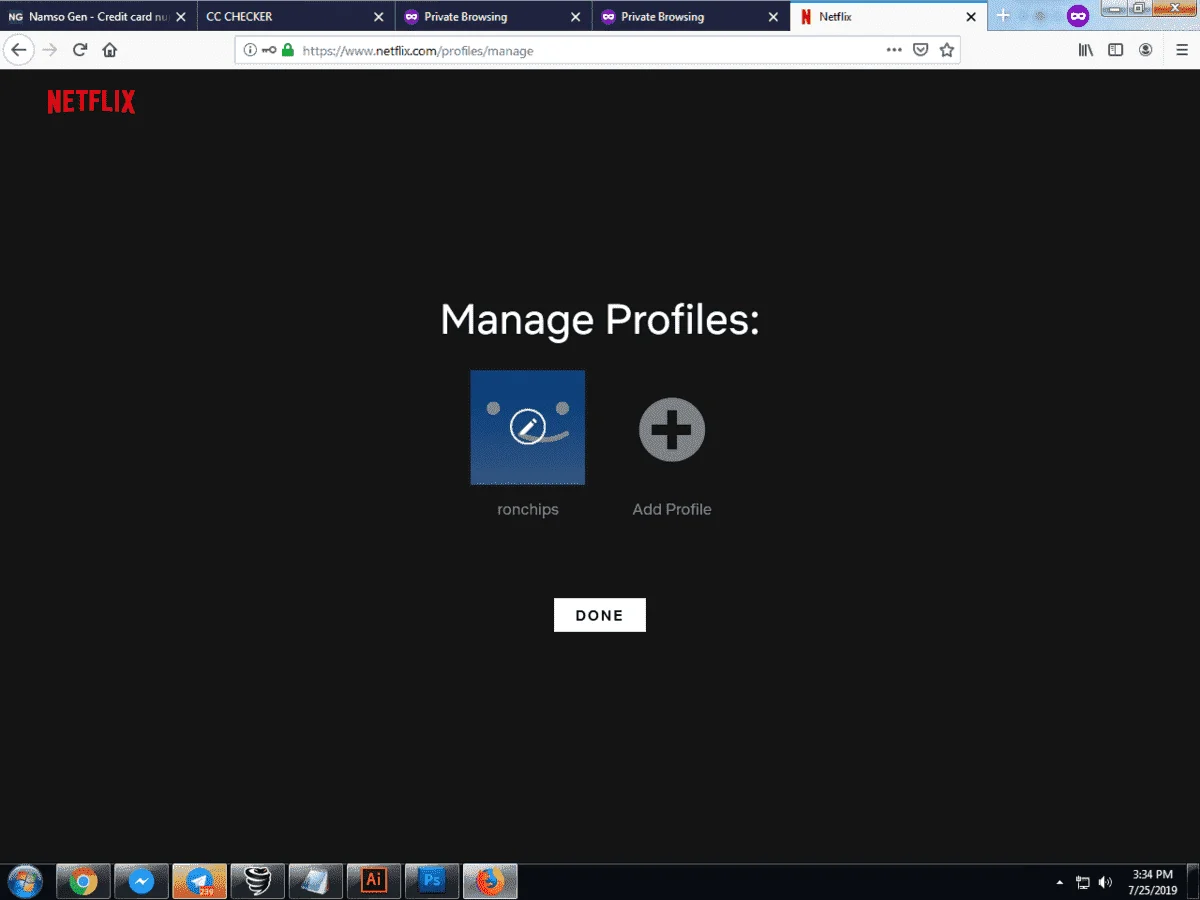Open page actions three-dot menu
The image size is (1200, 900).
pos(894,50)
